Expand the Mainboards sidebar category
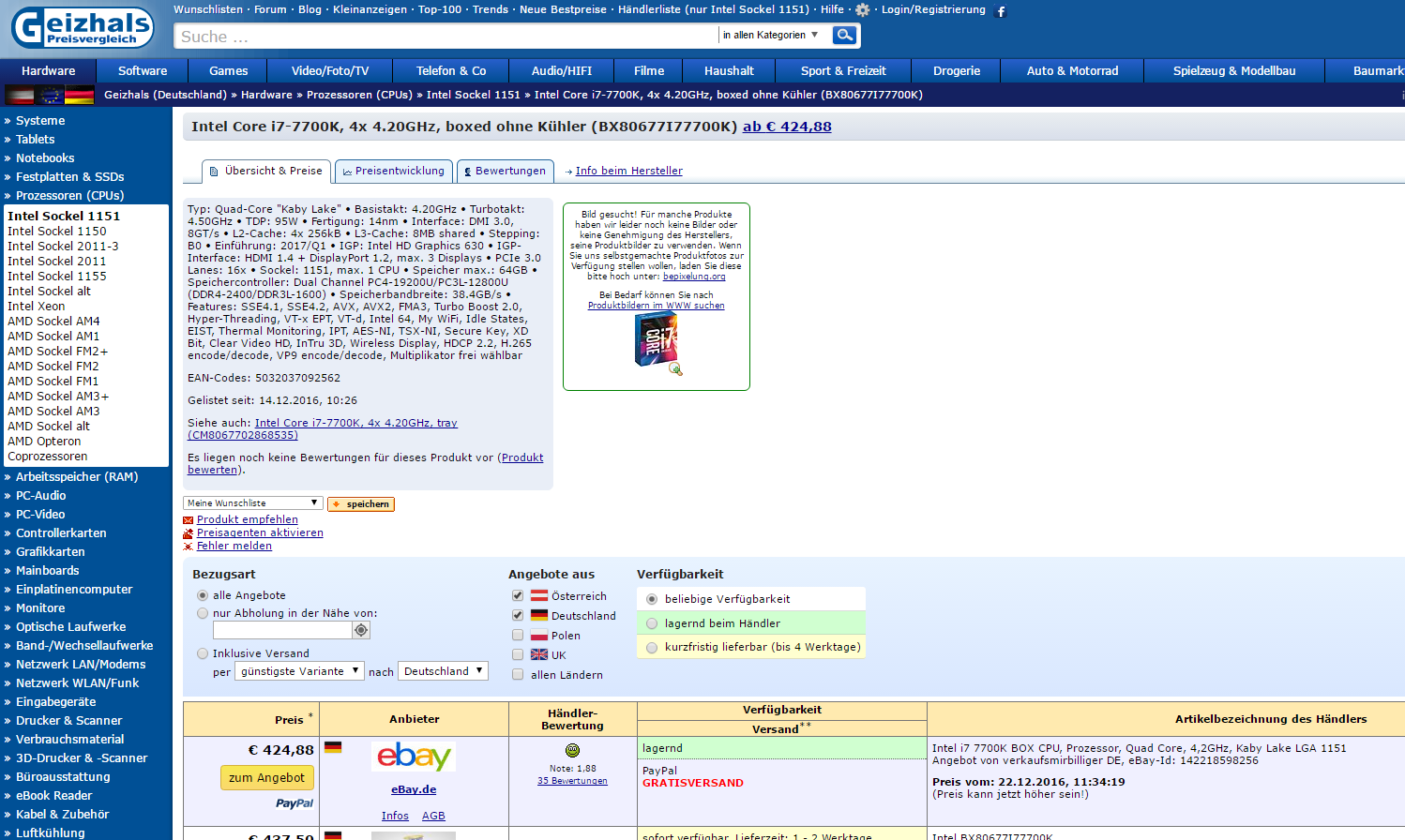Viewport: 1405px width, 840px height. (x=47, y=570)
